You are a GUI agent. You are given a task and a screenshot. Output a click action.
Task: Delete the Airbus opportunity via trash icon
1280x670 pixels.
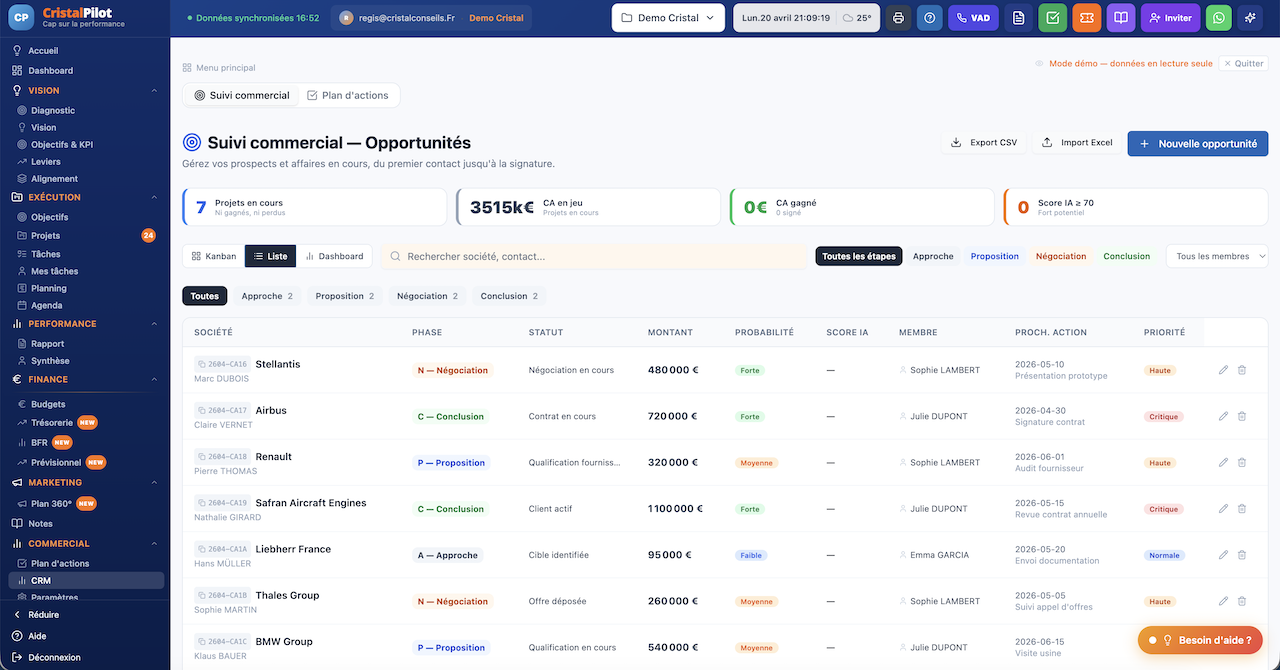tap(1242, 416)
